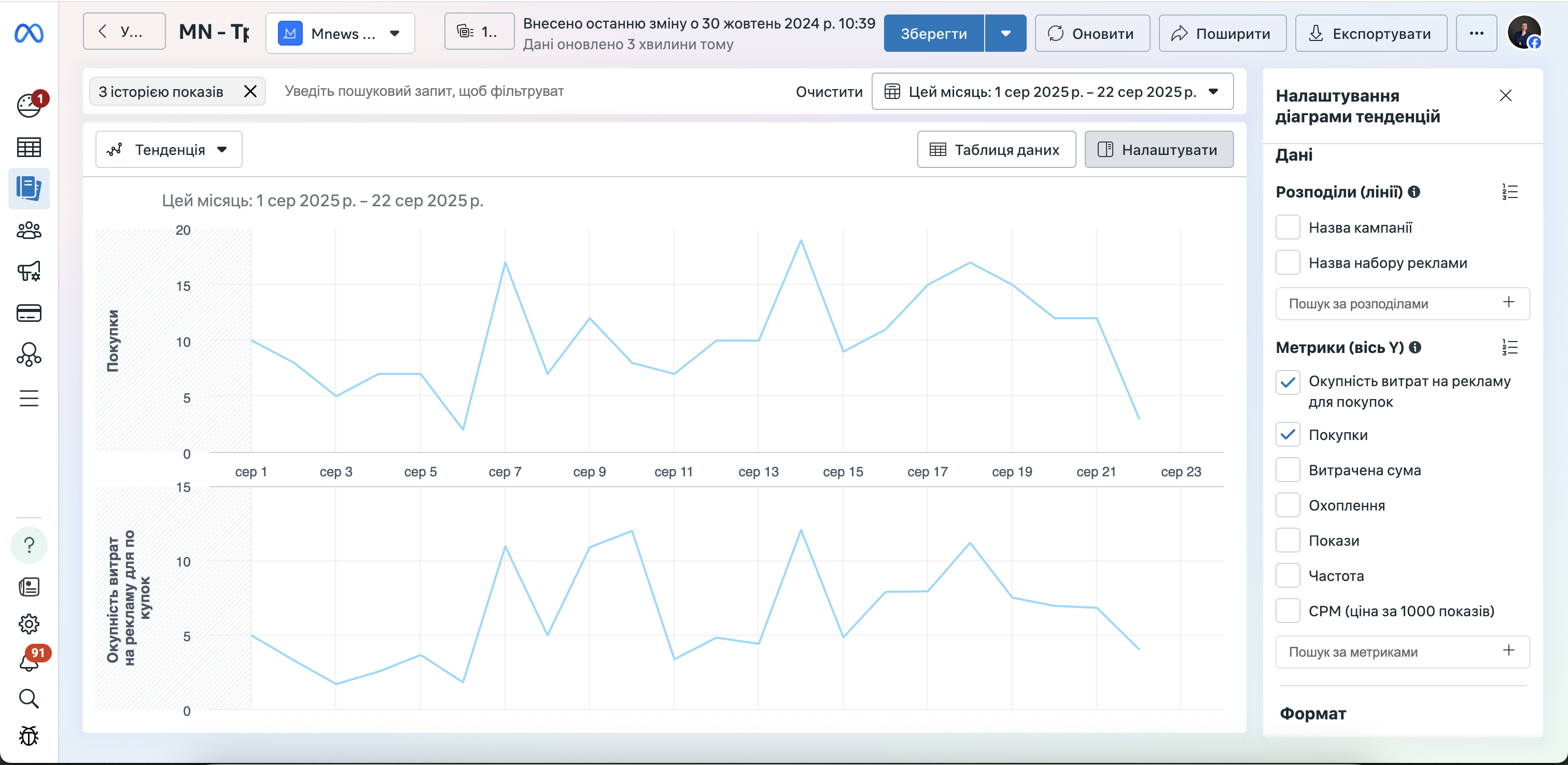The width and height of the screenshot is (1568, 765).
Task: Switch to Таблиця даних view
Action: click(x=997, y=150)
